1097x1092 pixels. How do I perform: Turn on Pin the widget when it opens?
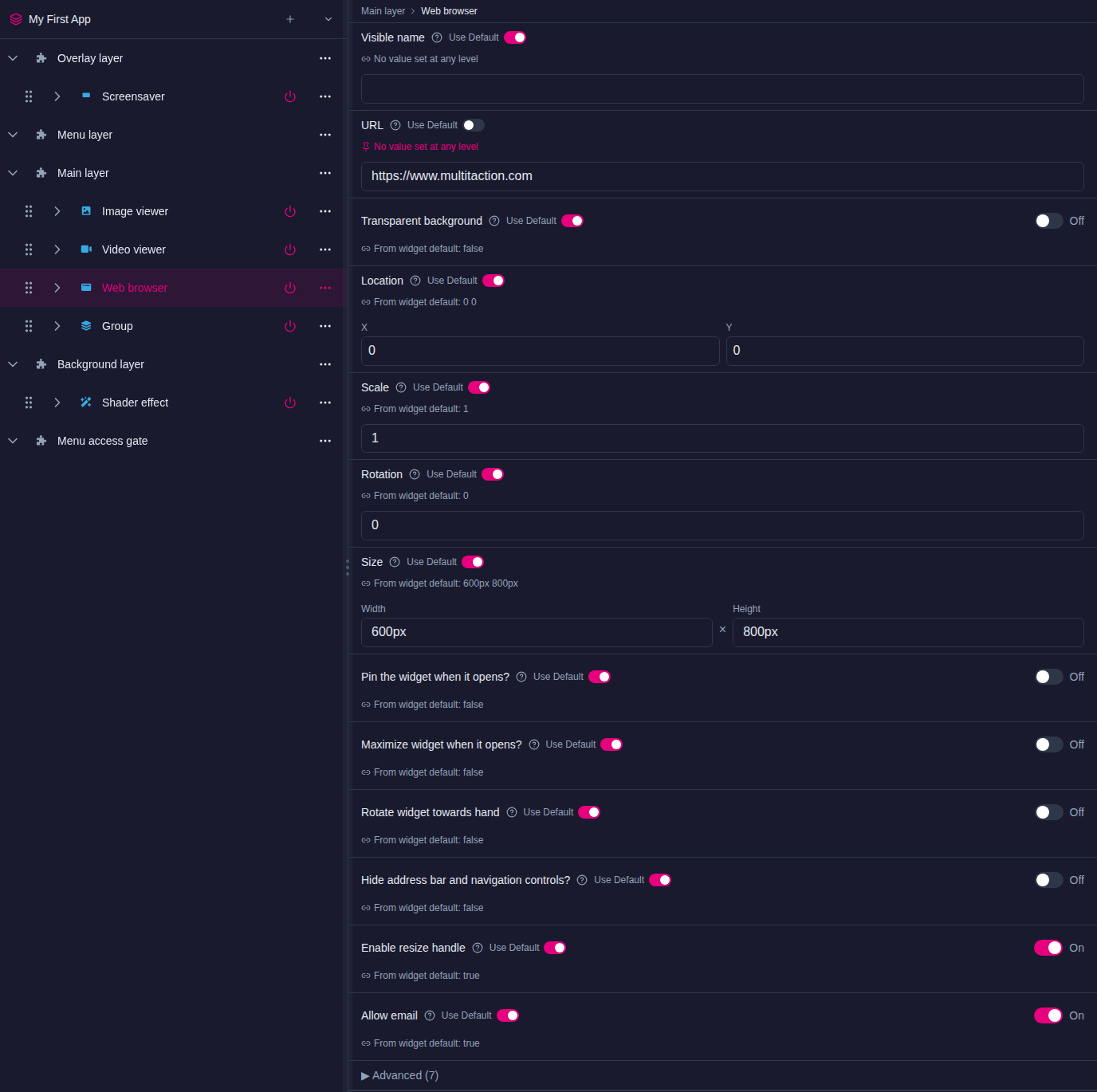[1049, 677]
